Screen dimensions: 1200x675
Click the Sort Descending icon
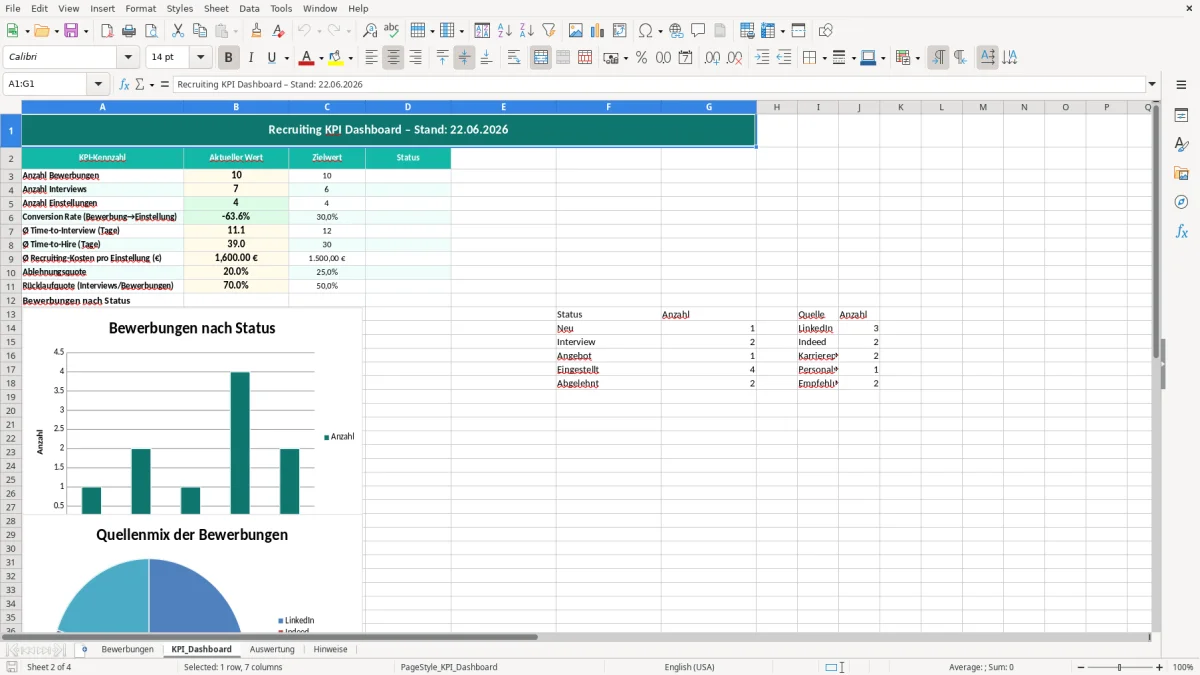pos(527,31)
